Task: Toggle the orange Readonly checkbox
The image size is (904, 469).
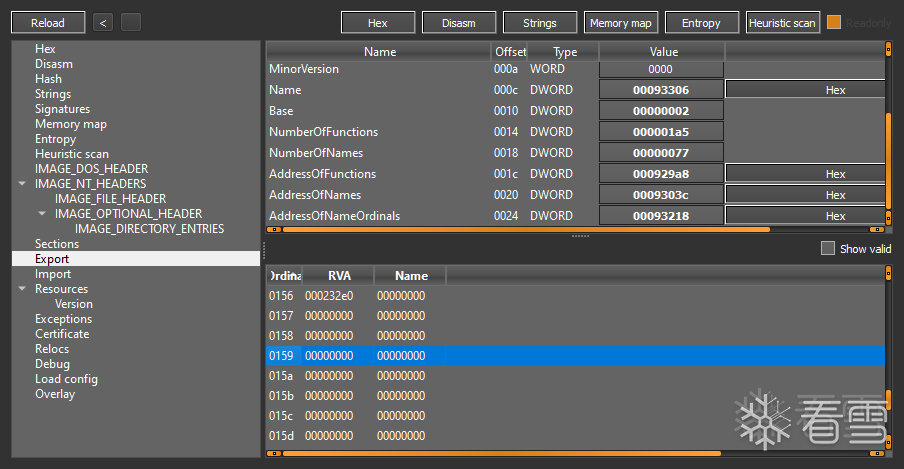Action: (834, 22)
